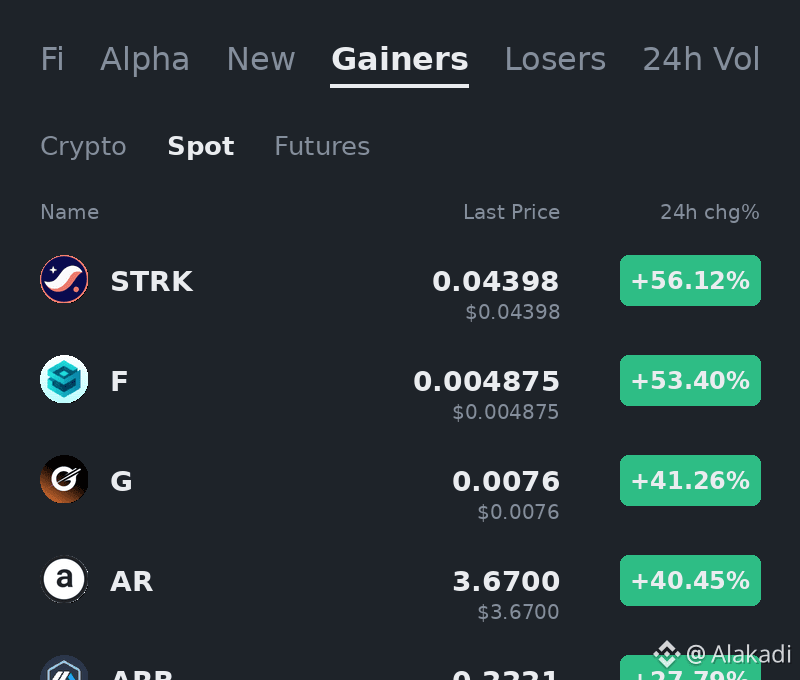Switch to the Losers tab
800x680 pixels.
coord(555,59)
